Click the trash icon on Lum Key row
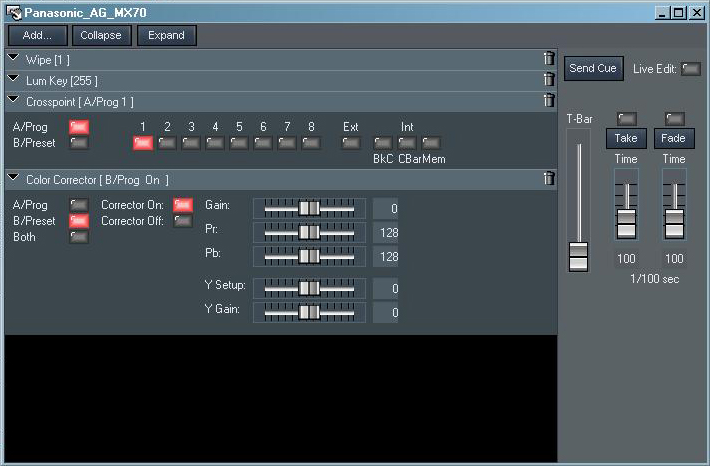710x466 pixels. click(549, 80)
